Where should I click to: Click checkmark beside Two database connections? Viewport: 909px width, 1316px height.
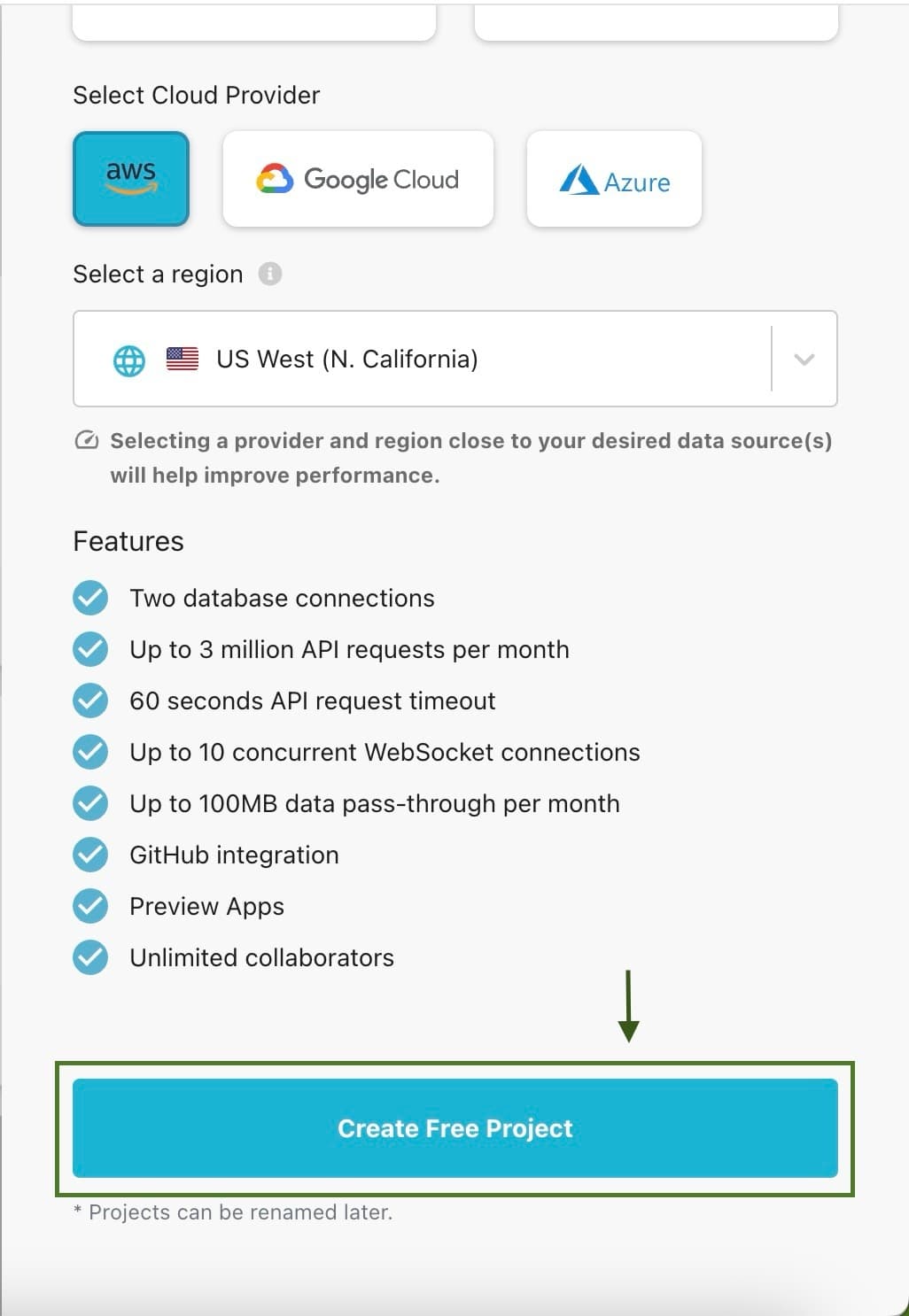(90, 599)
